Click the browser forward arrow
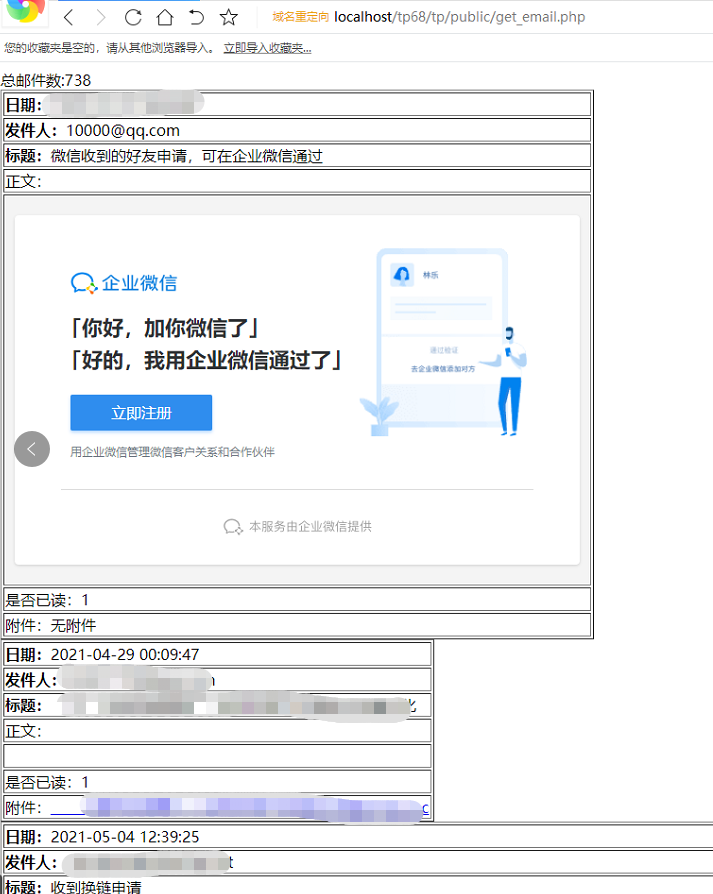Image resolution: width=713 pixels, height=894 pixels. [x=100, y=17]
